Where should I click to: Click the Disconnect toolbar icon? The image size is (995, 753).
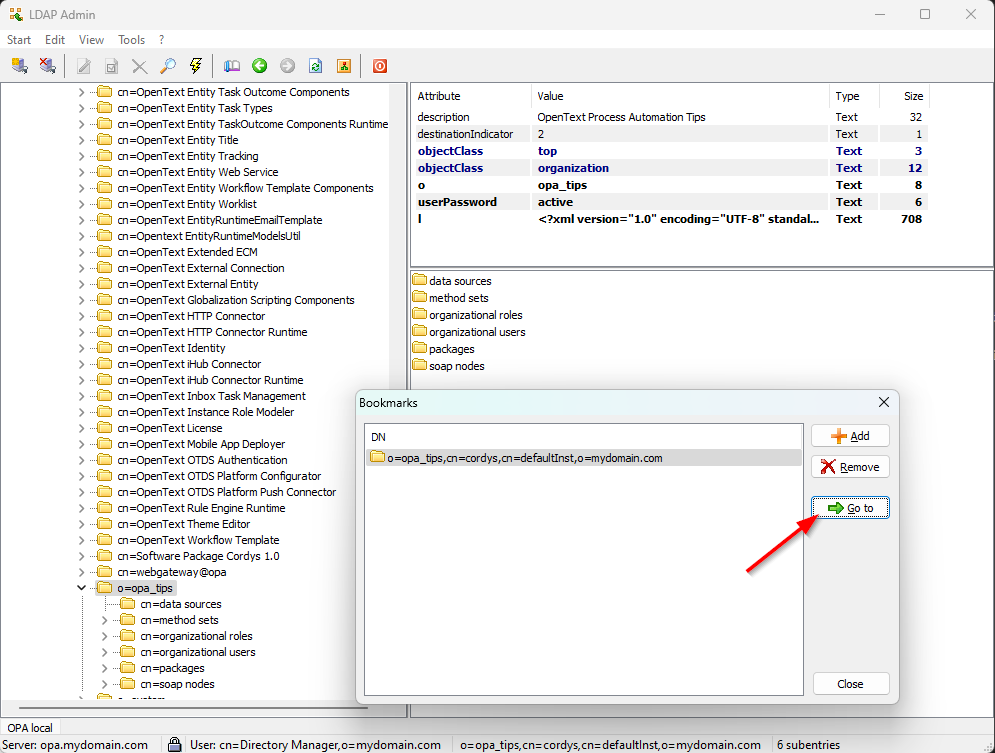coord(47,66)
